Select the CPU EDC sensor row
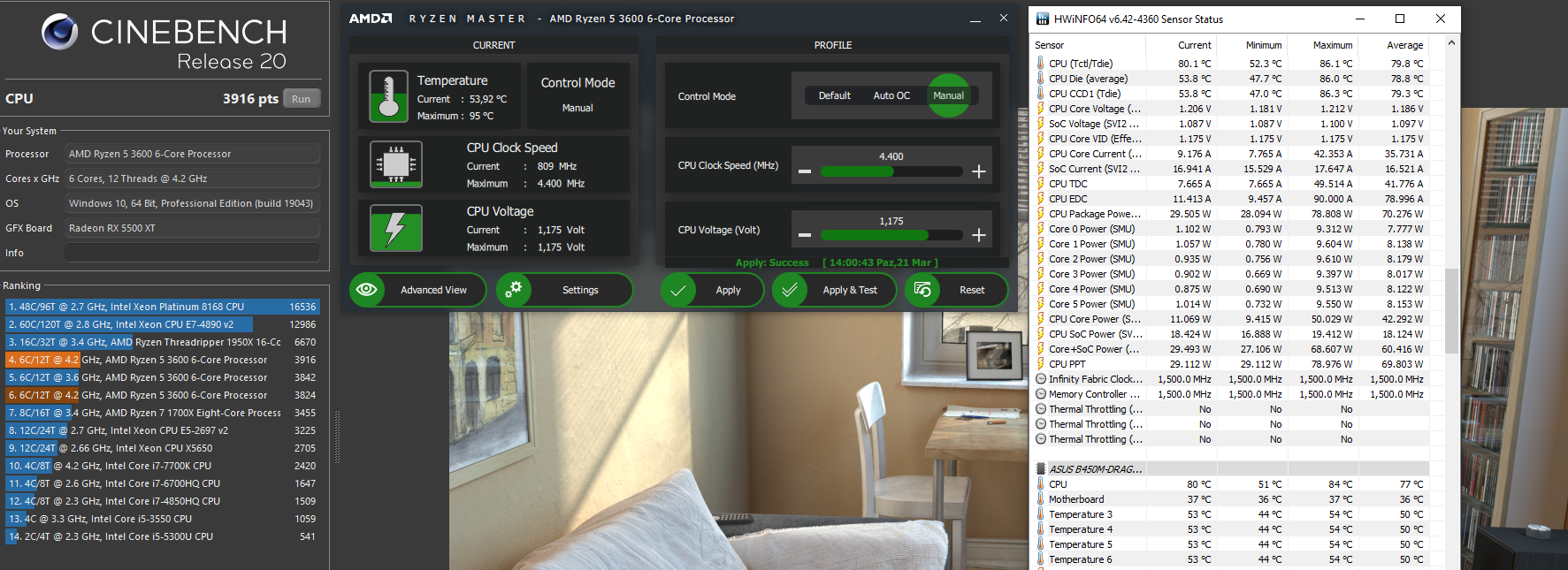The height and width of the screenshot is (570, 1568). (x=1231, y=199)
